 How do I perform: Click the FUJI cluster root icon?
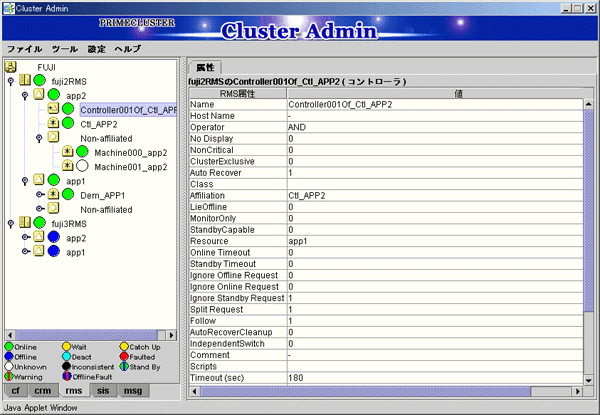click(11, 67)
